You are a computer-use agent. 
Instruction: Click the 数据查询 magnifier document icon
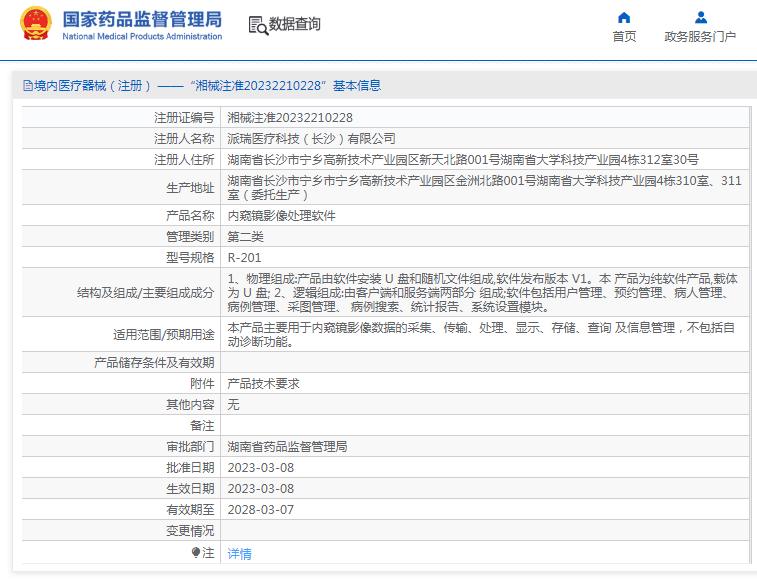[258, 25]
